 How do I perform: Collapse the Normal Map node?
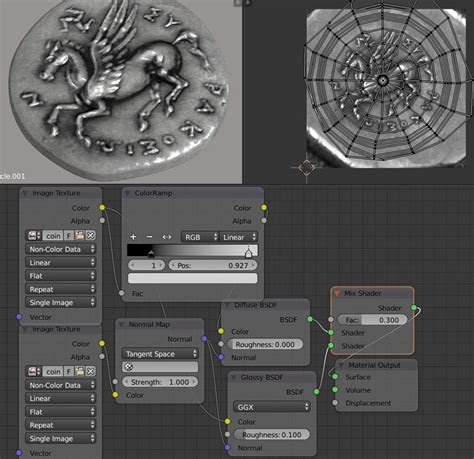tap(121, 324)
